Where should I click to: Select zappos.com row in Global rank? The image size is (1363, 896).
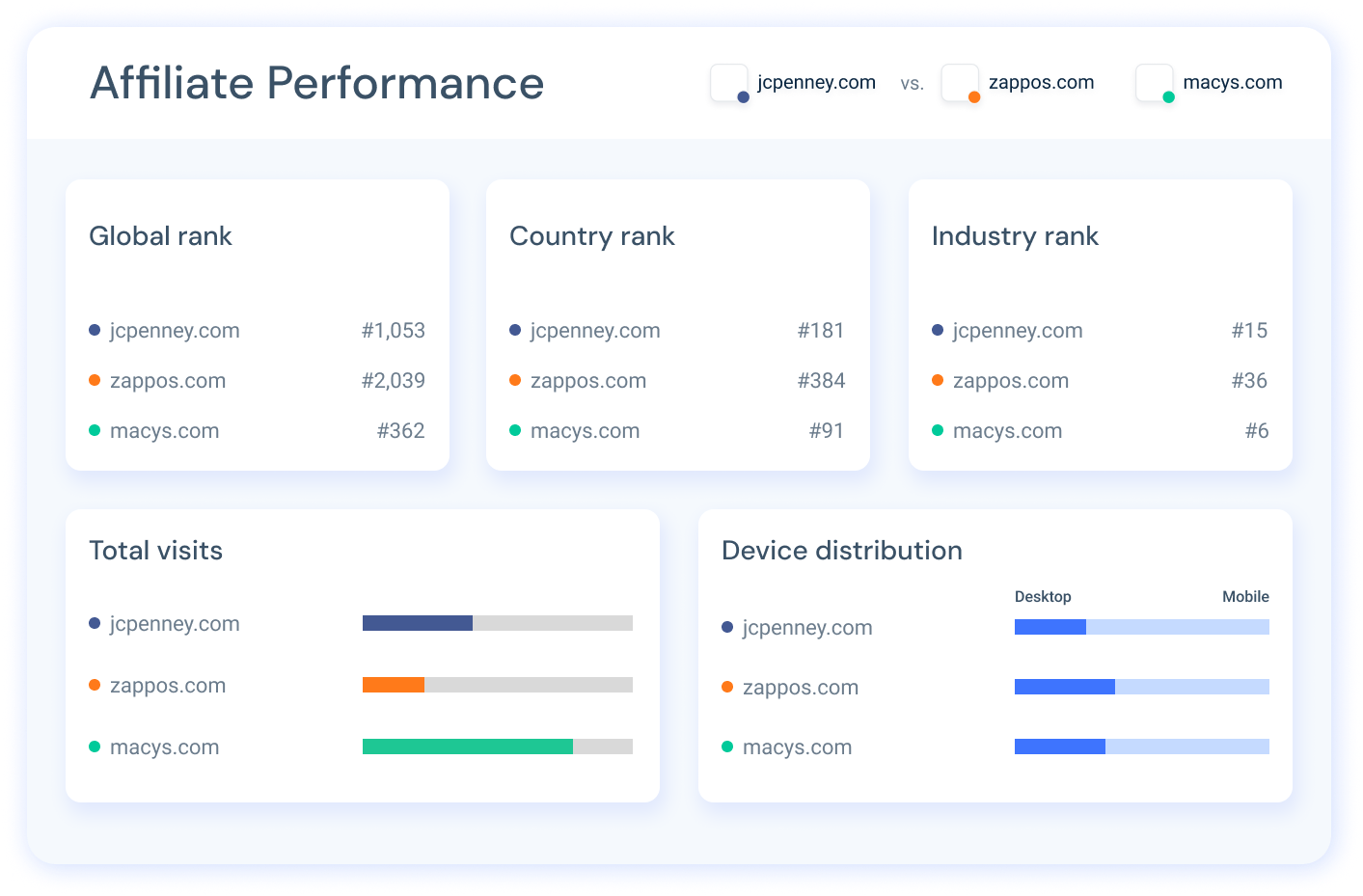tap(257, 381)
